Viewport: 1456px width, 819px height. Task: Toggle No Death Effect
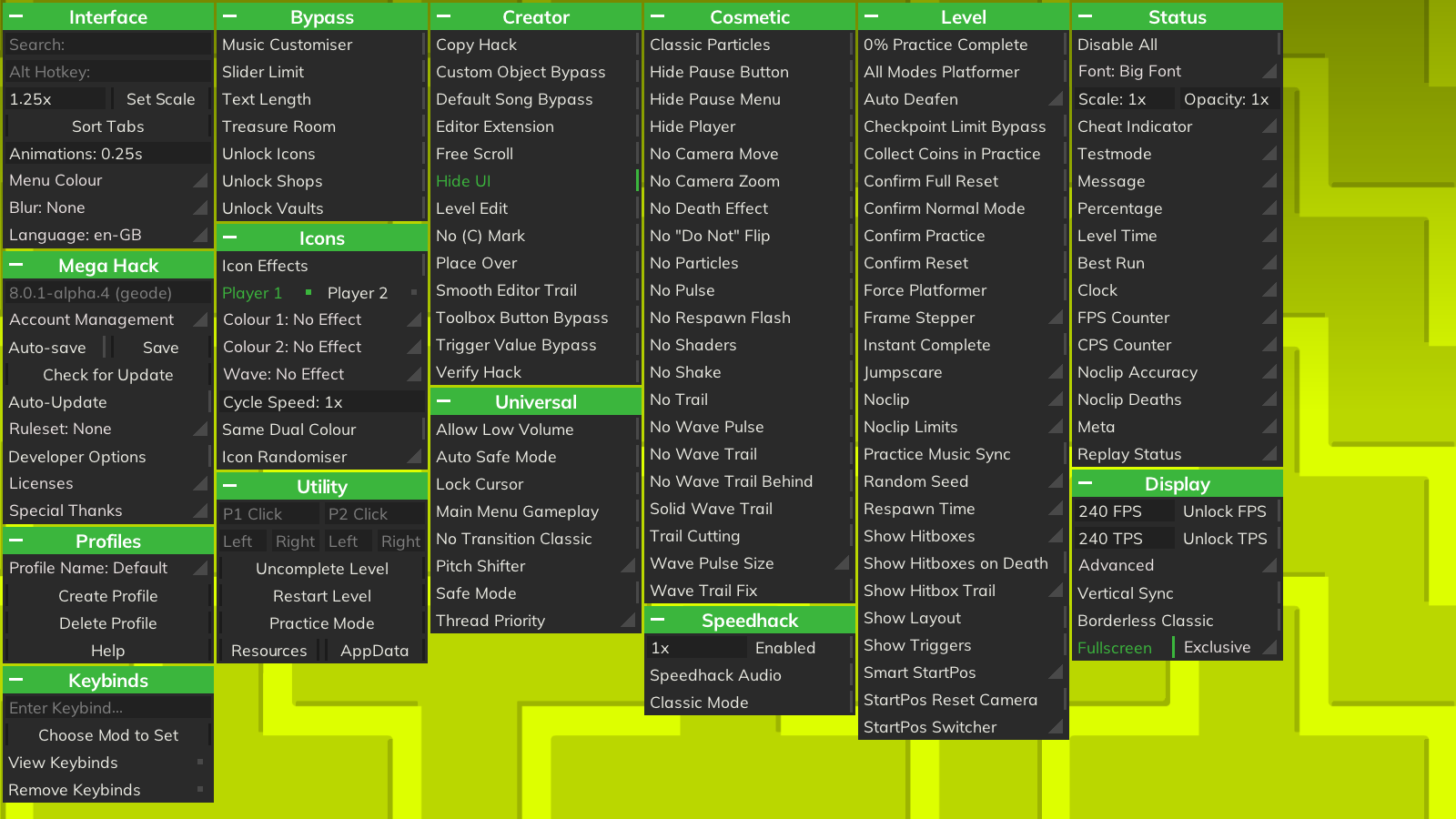pyautogui.click(x=749, y=208)
